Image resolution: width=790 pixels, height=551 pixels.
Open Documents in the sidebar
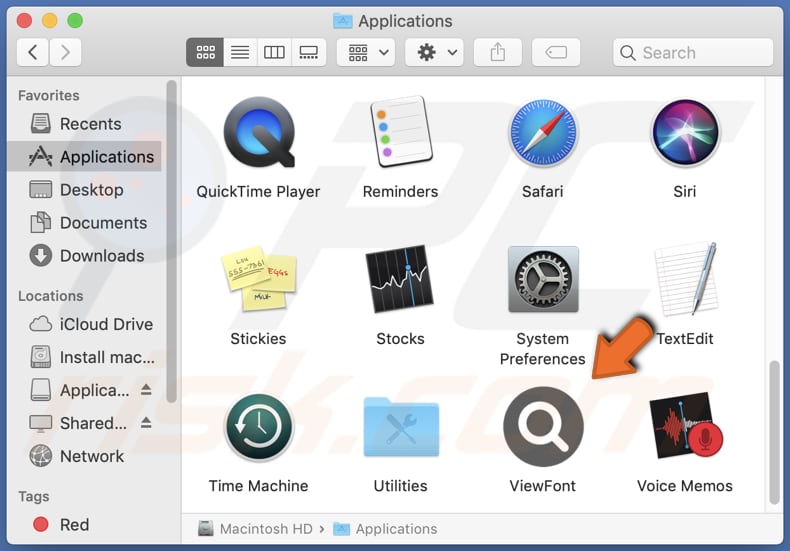coord(84,223)
